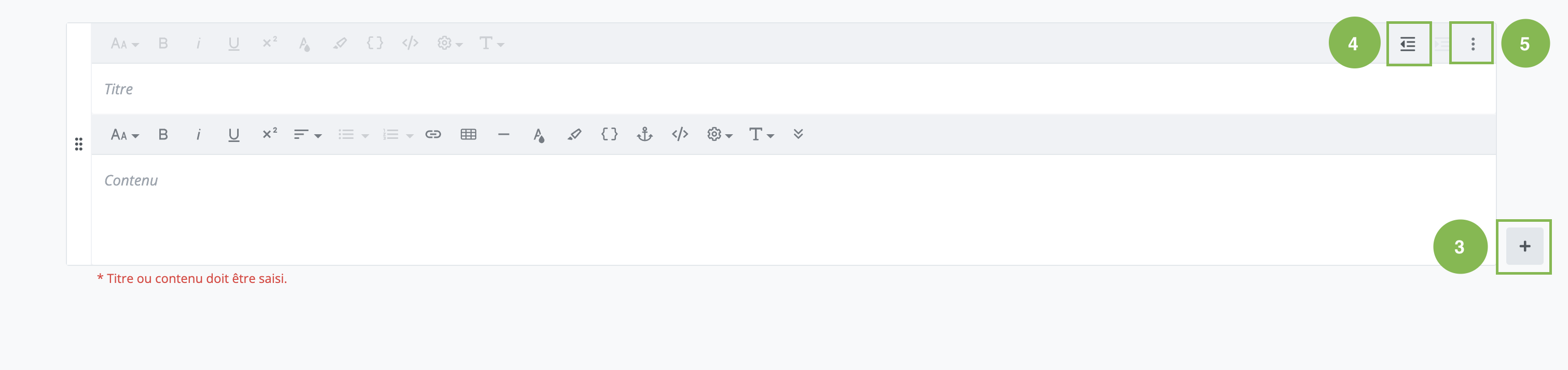This screenshot has height=370, width=1568.
Task: Click the code view icon in content toolbar
Action: point(680,134)
